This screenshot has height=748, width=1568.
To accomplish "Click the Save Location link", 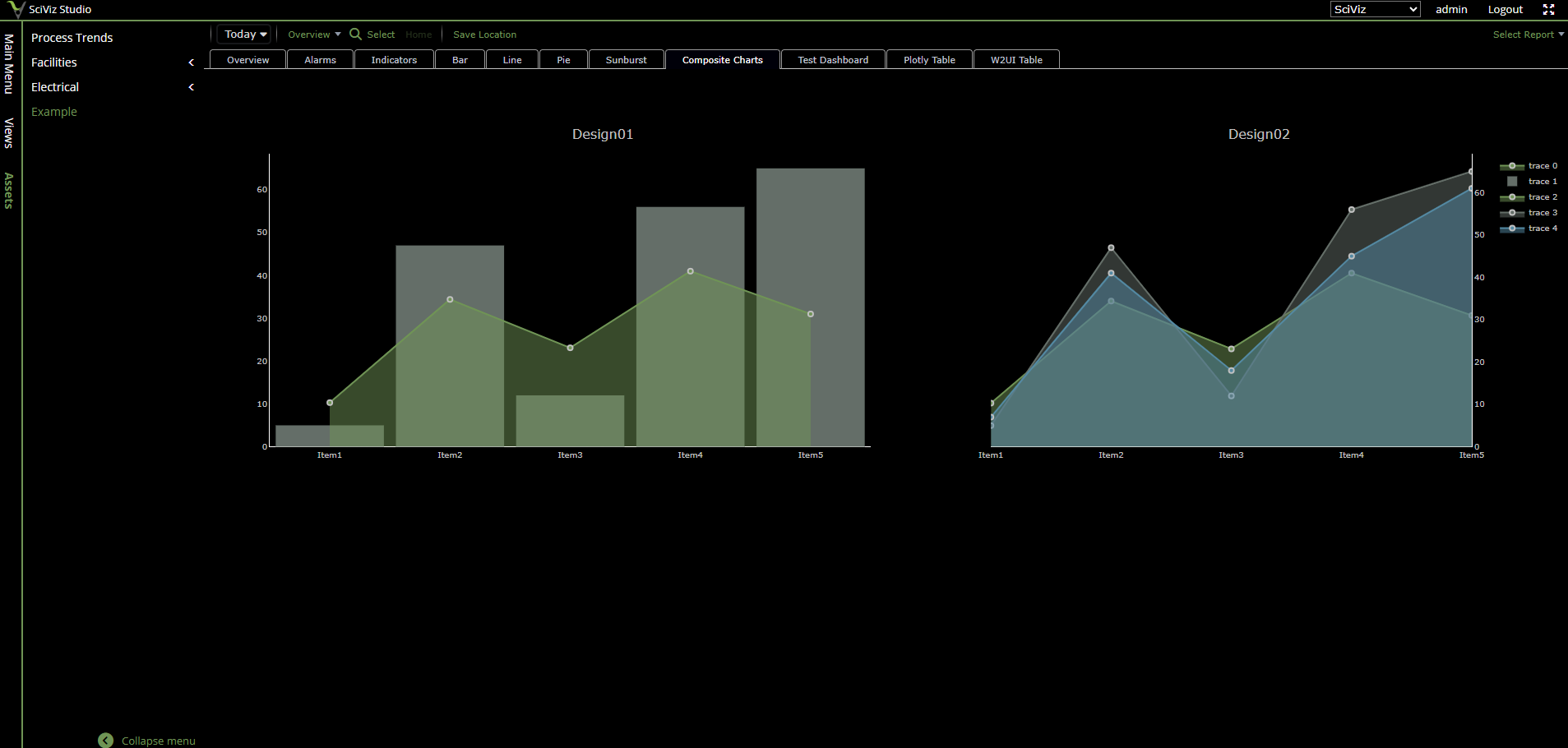I will [484, 35].
